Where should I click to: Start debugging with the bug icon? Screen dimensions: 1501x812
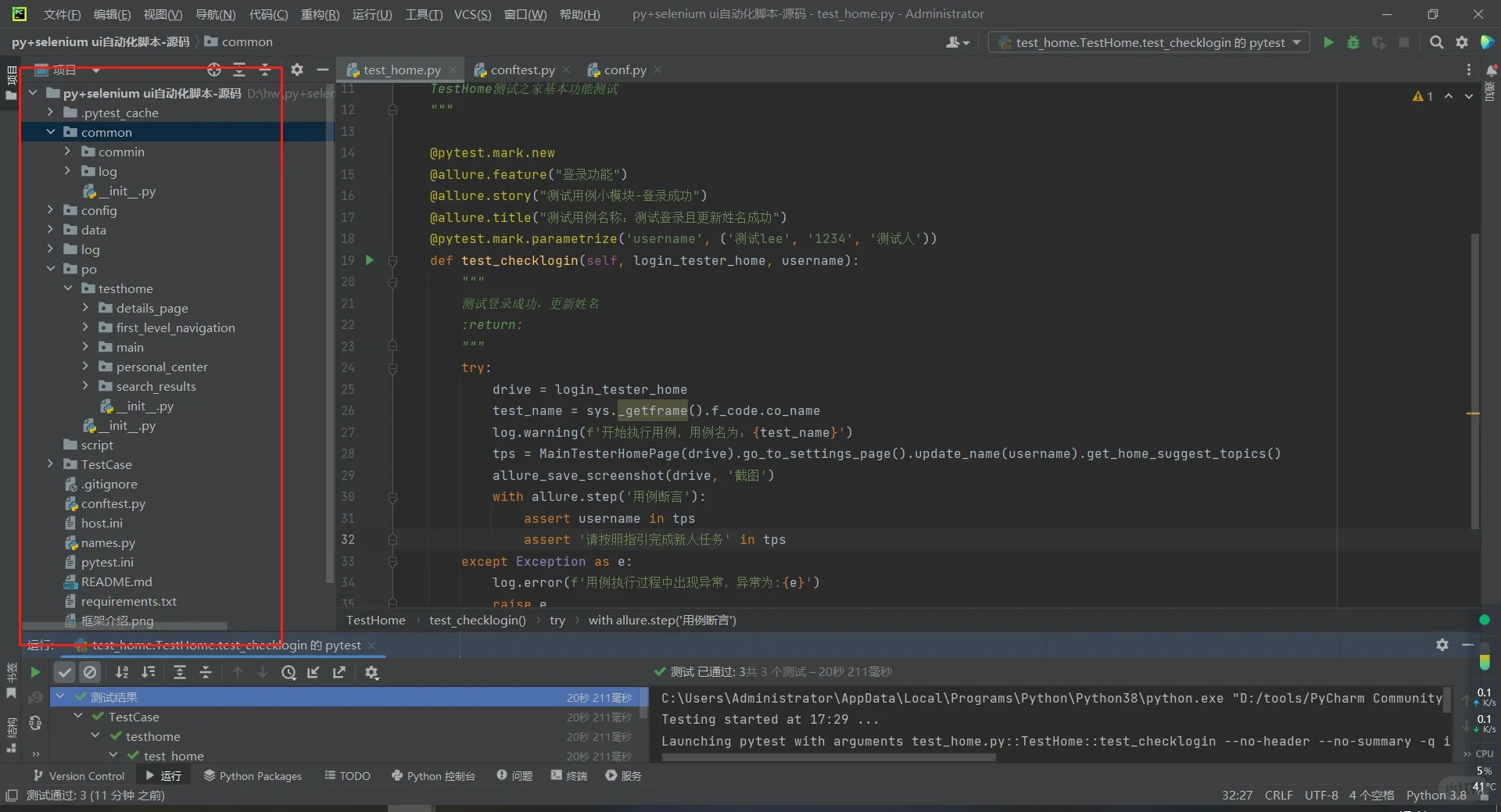[1354, 43]
